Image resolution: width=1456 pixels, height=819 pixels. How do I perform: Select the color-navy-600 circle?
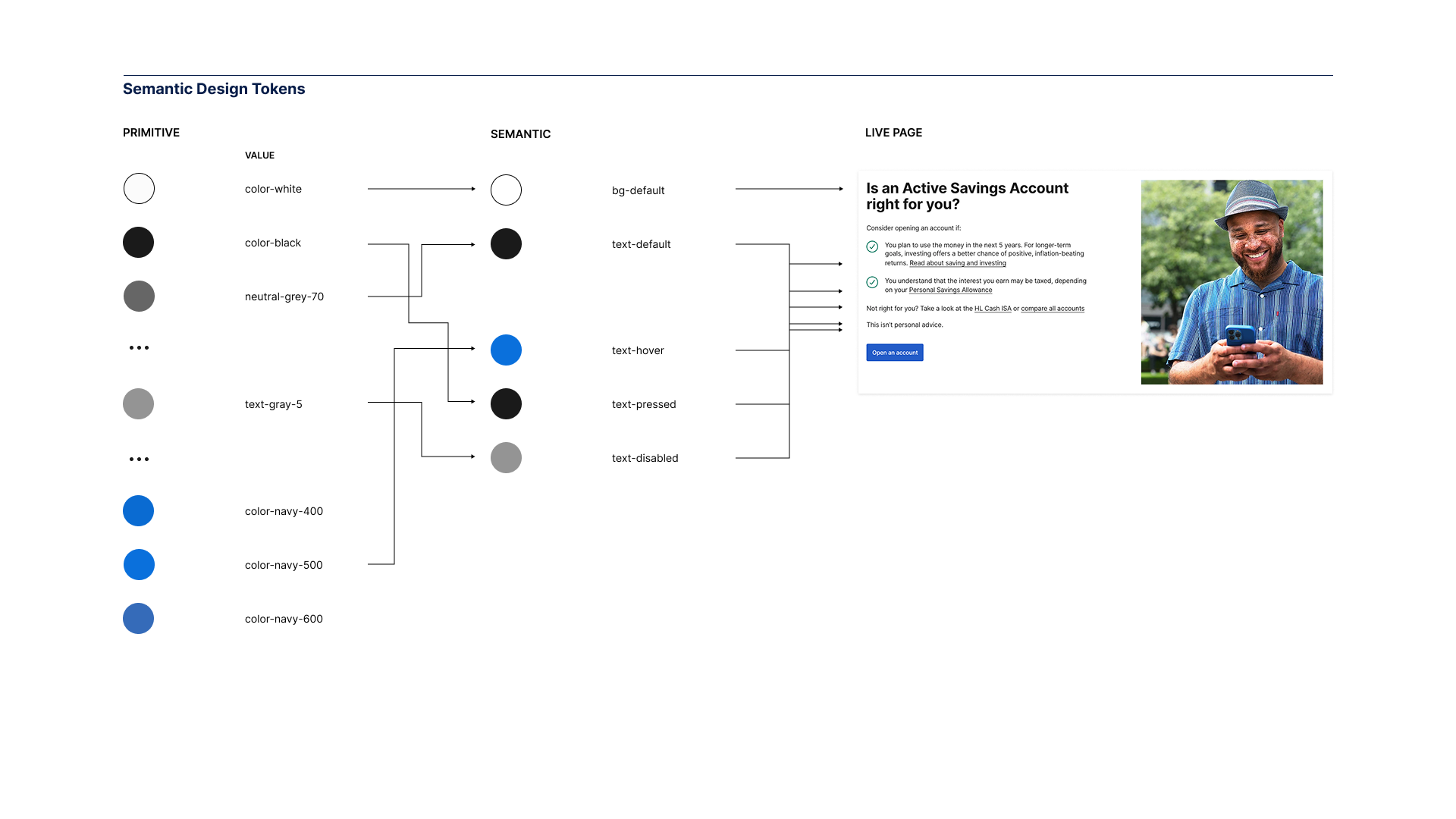(138, 618)
